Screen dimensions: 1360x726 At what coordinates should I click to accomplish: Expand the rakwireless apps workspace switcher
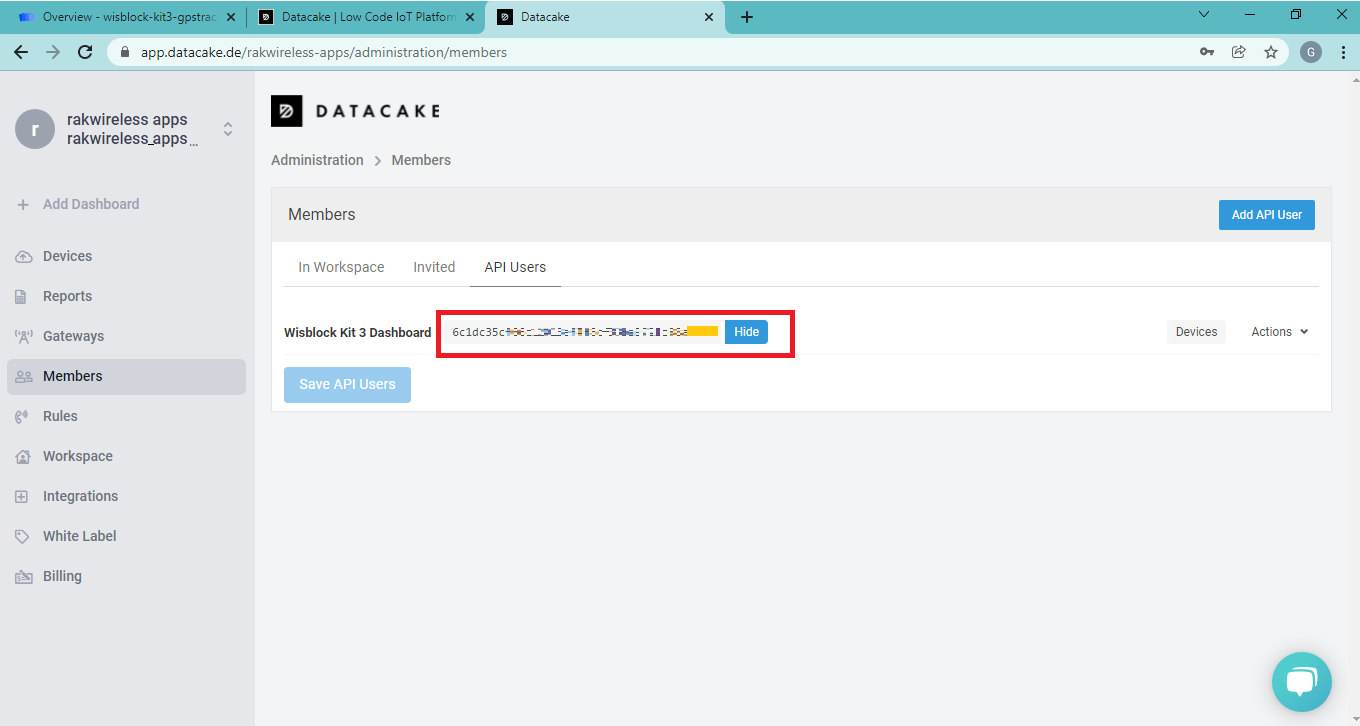click(228, 129)
